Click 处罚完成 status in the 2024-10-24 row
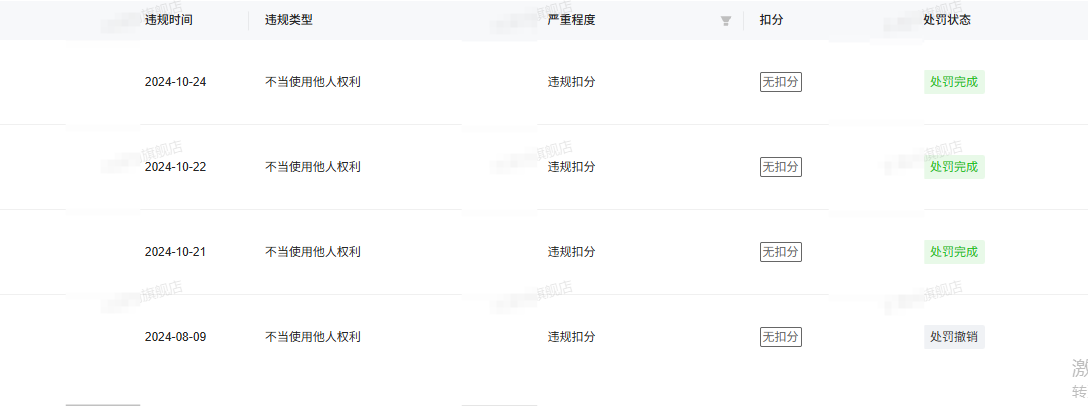 coord(954,82)
